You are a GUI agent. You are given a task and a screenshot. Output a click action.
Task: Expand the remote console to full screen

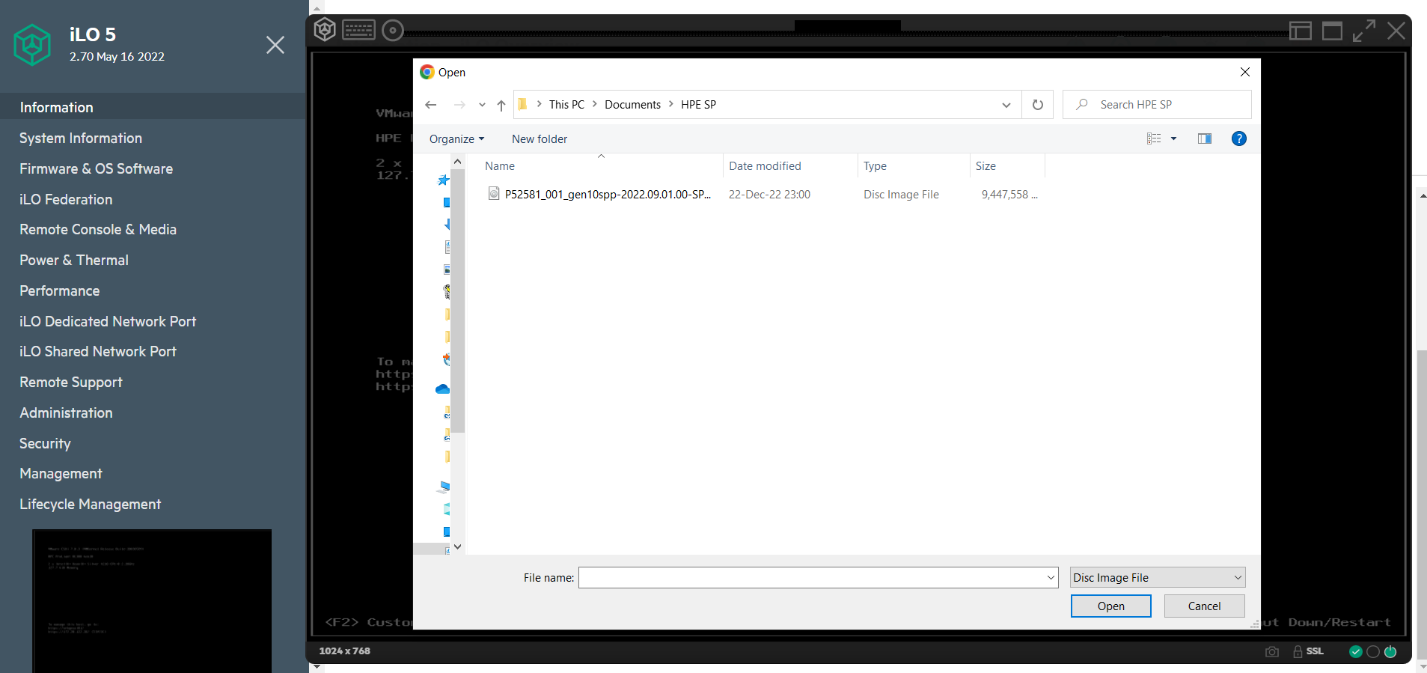point(1364,31)
